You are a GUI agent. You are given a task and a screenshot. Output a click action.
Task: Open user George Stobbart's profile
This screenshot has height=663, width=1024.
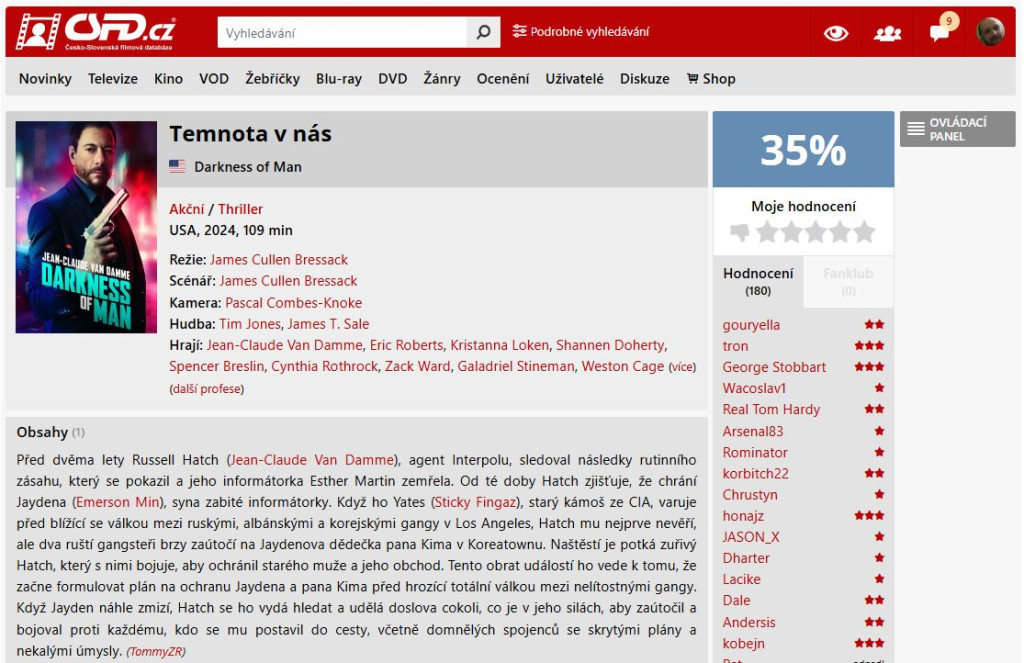774,367
